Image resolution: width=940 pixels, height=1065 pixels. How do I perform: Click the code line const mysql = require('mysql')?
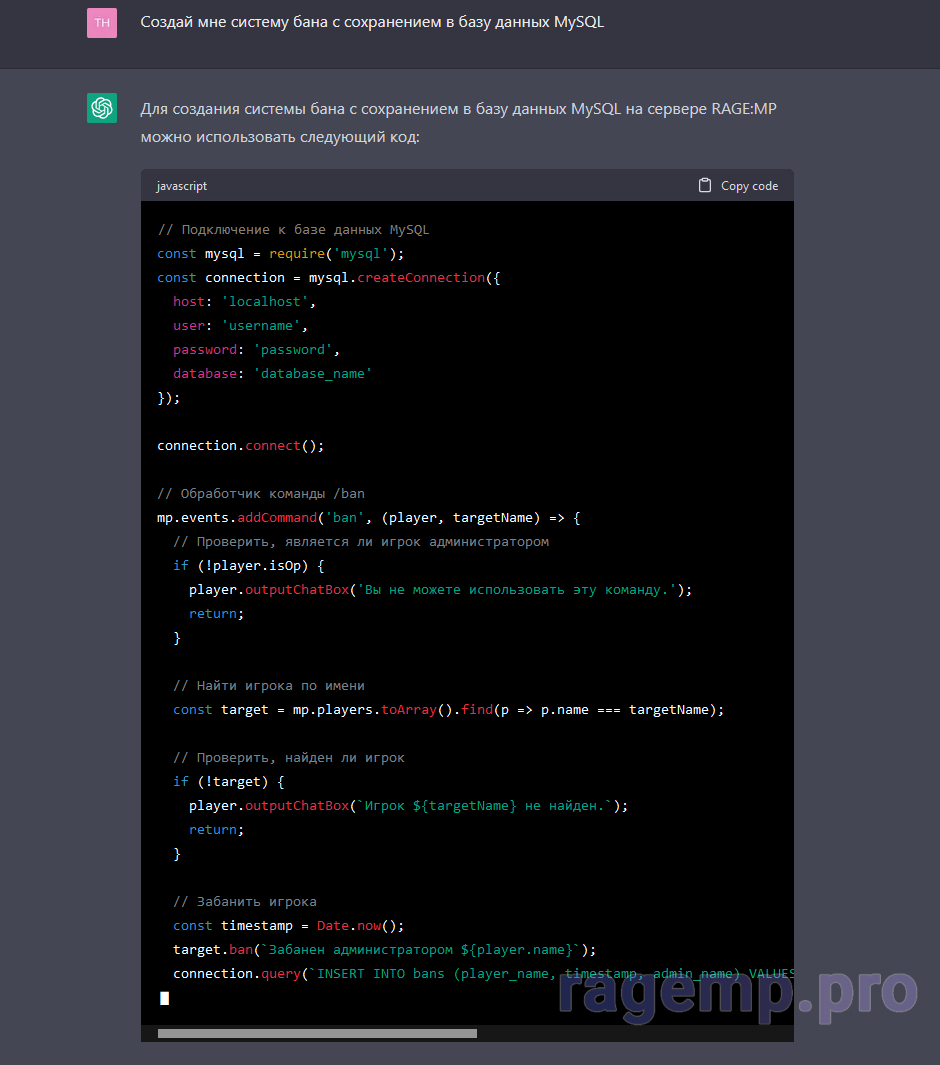[281, 253]
